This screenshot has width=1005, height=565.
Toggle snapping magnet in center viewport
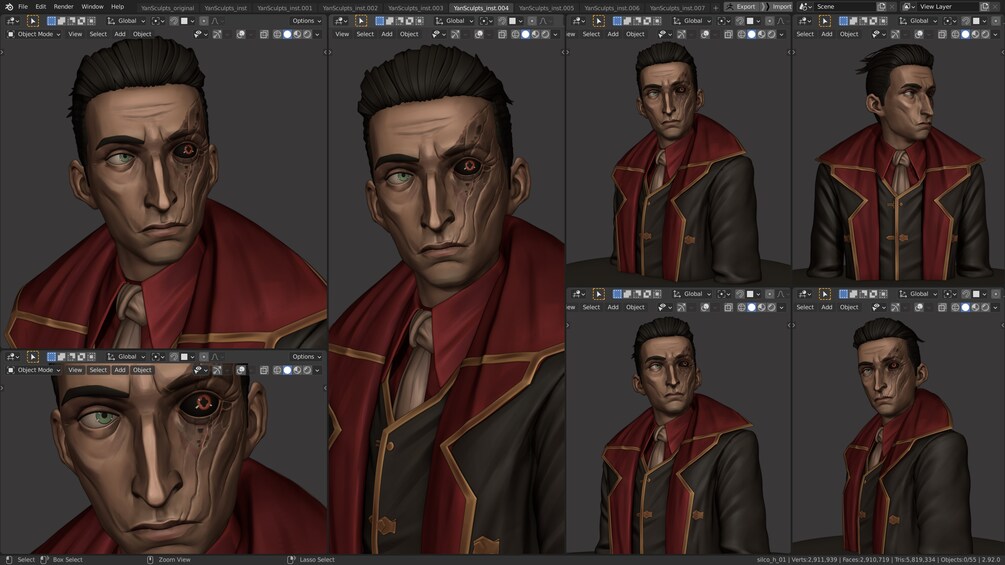click(x=502, y=20)
